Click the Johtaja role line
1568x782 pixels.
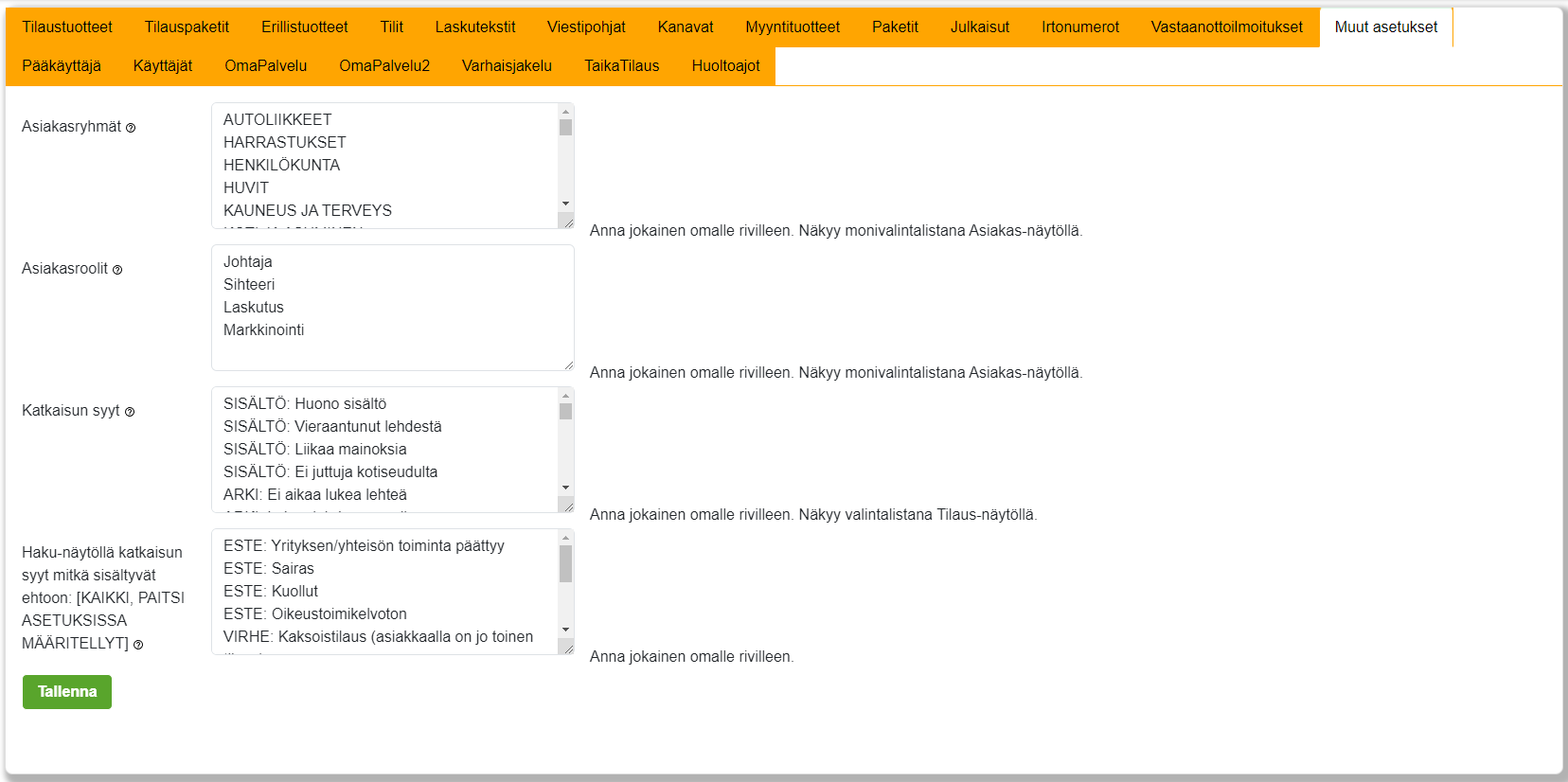coord(248,262)
